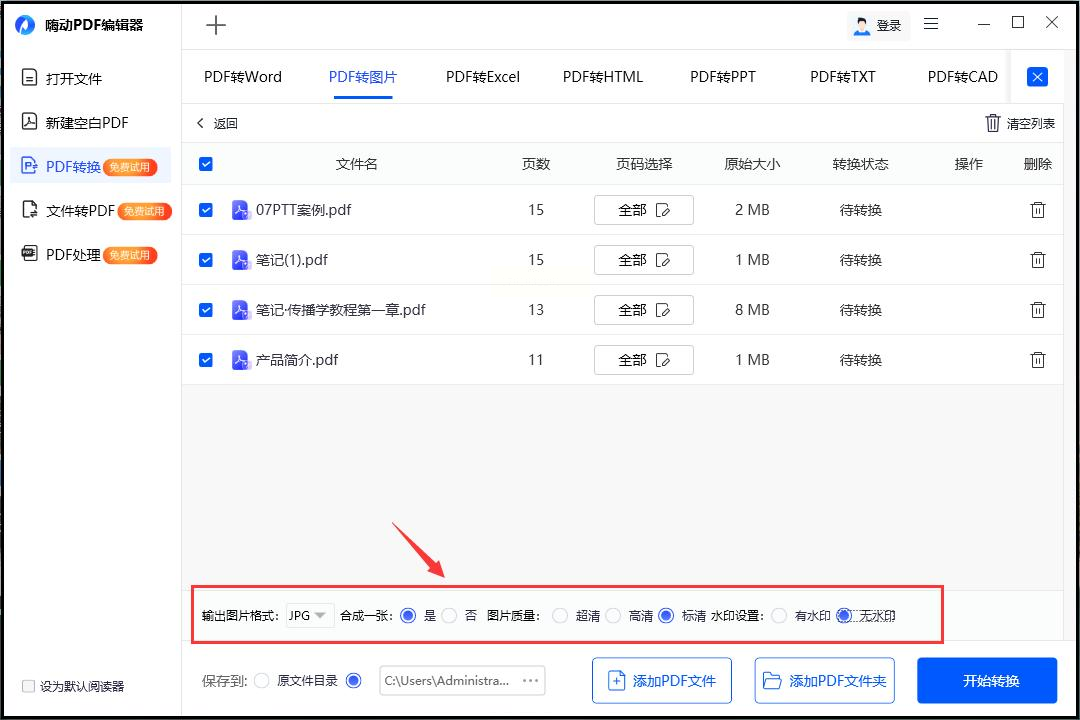The height and width of the screenshot is (720, 1080).
Task: Toggle the select-all checkbox in header
Action: tap(206, 164)
